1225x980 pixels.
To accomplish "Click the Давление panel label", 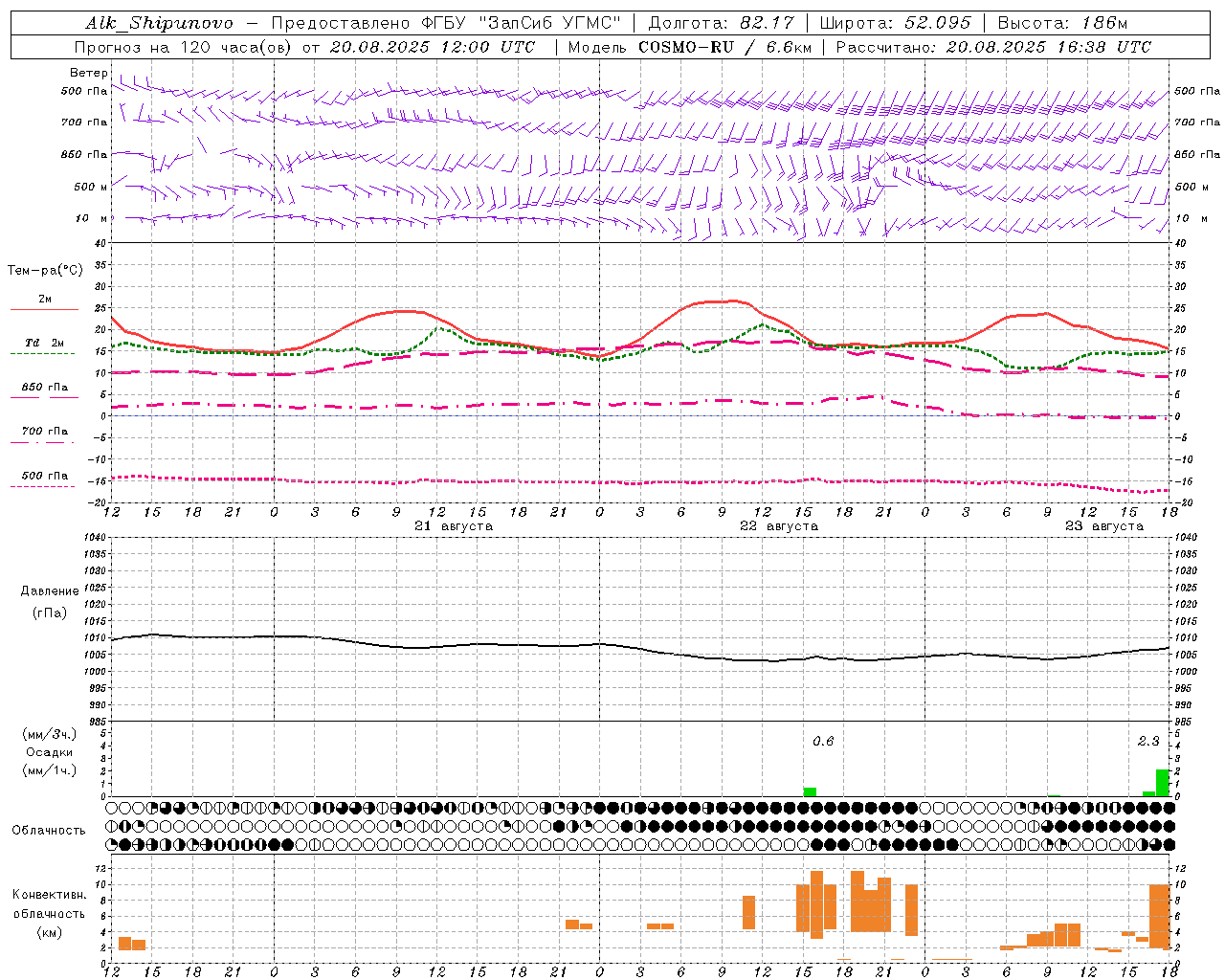I will 50,591.
